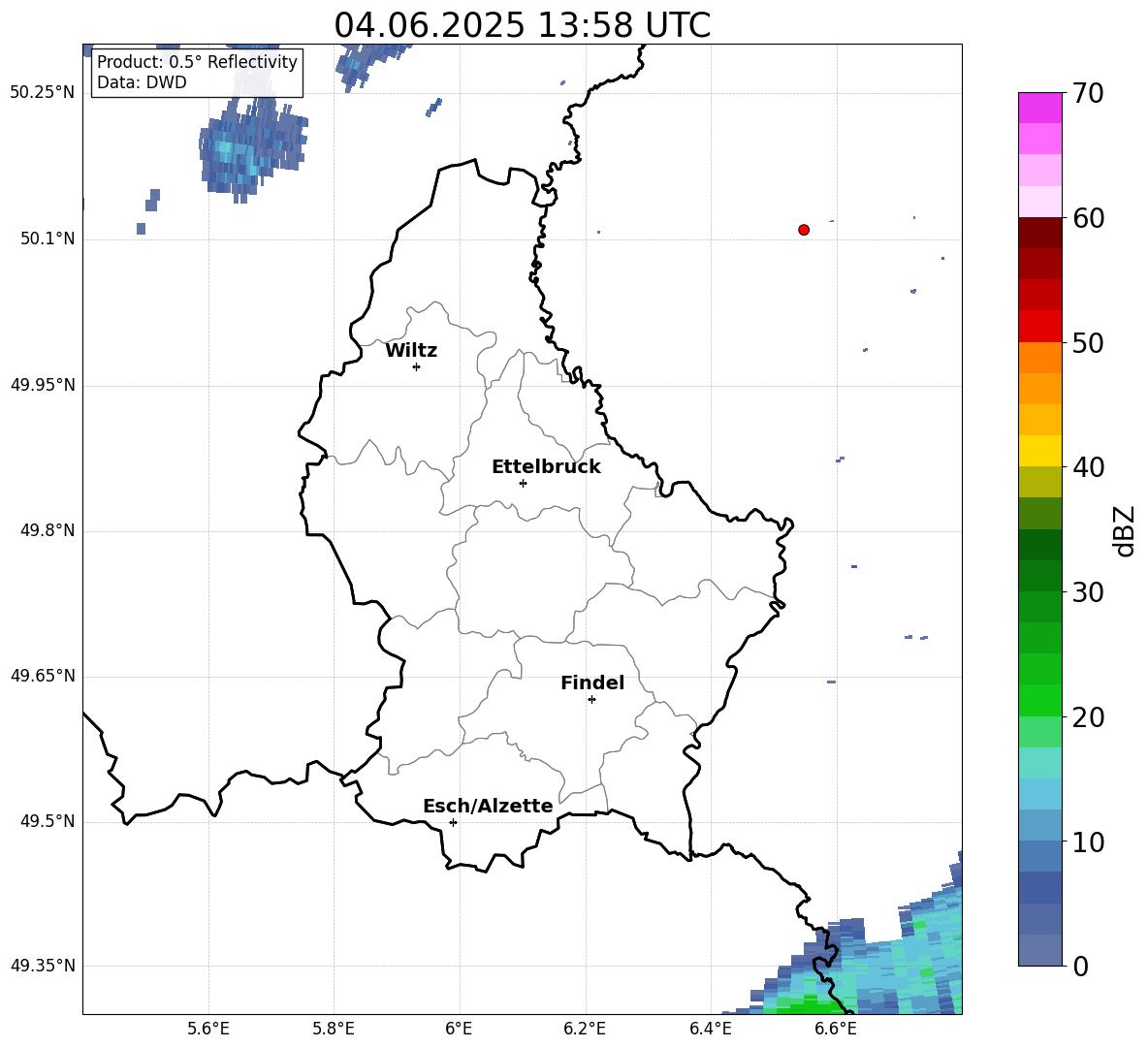1148x1048 pixels.
Task: Click the 50 value on colorbar
Action: pyautogui.click(x=1088, y=343)
